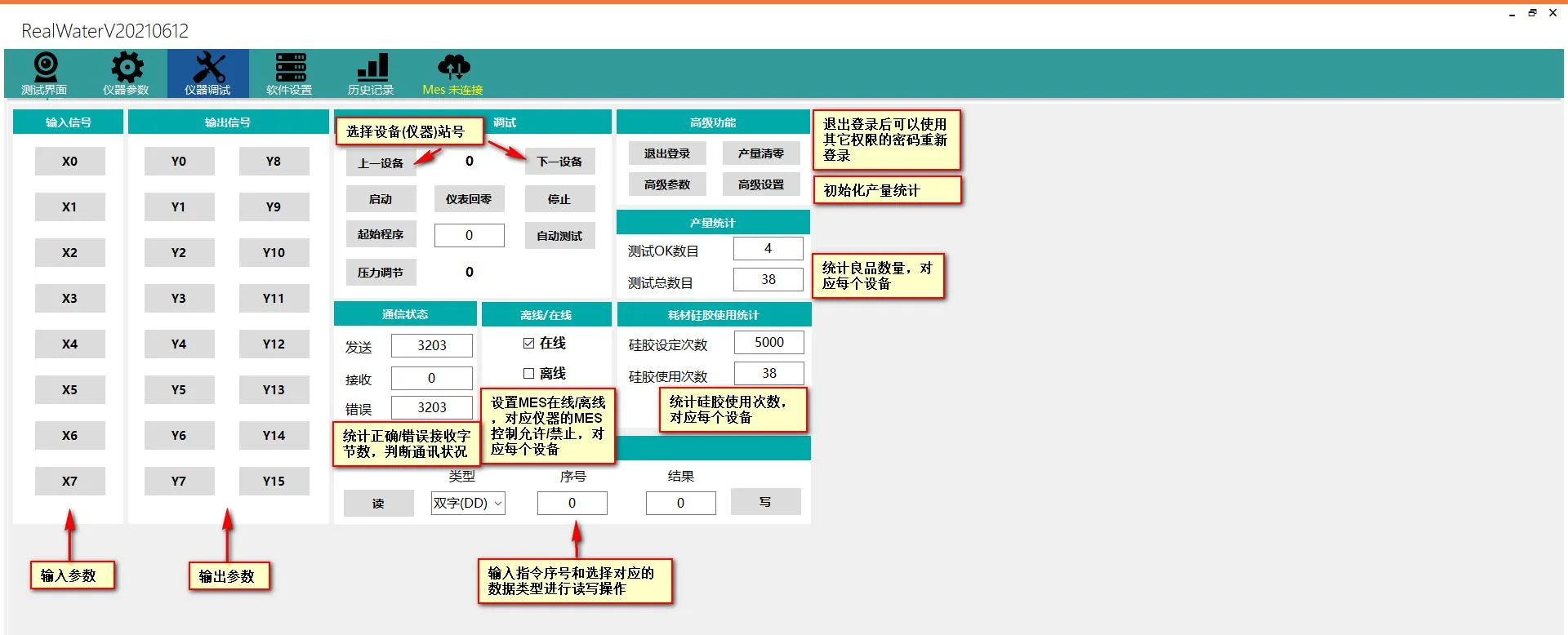Open 历史记录 bar chart icon
Viewport: 1568px width, 635px height.
pos(372,67)
